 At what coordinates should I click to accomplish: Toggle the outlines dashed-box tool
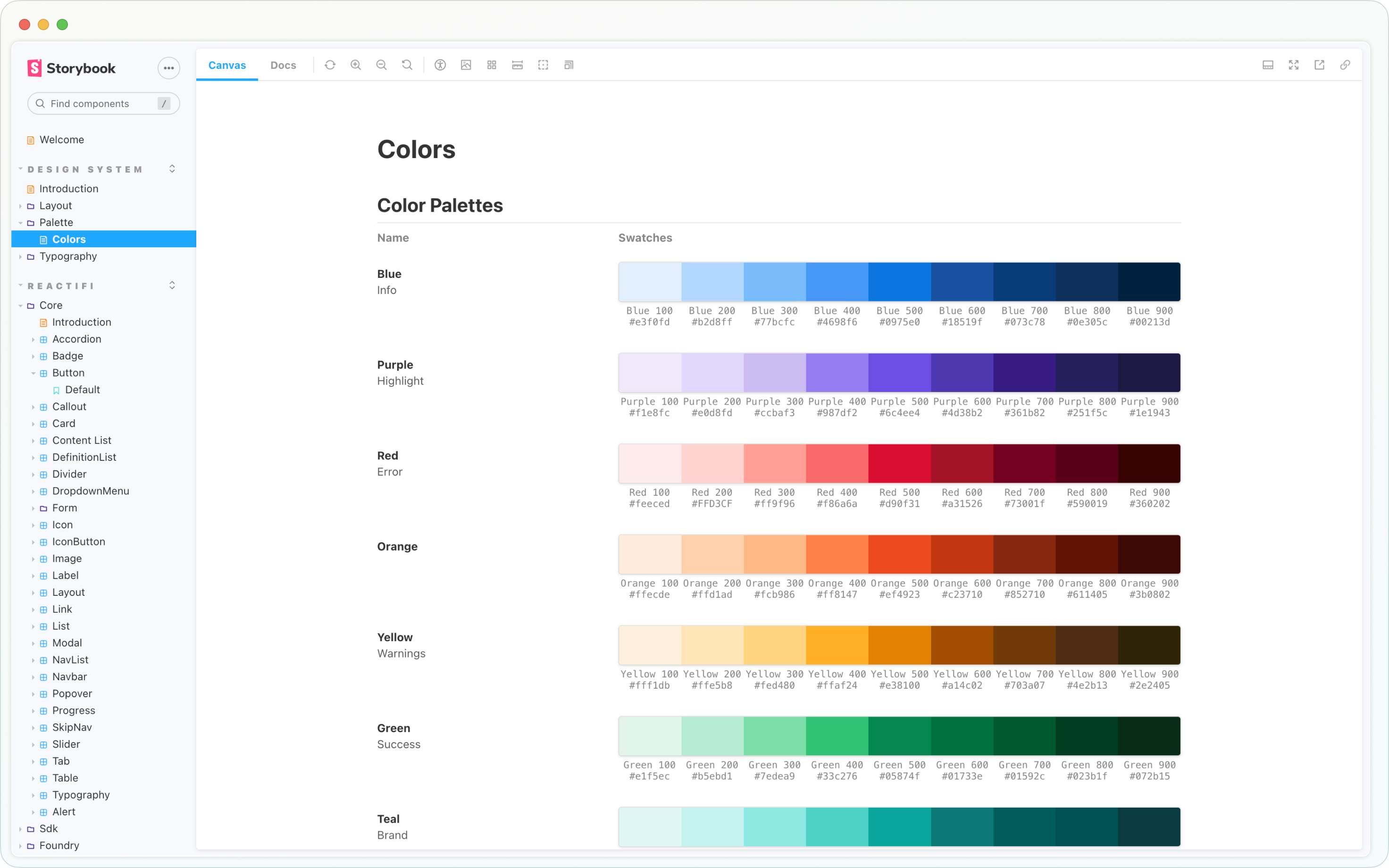click(x=543, y=65)
